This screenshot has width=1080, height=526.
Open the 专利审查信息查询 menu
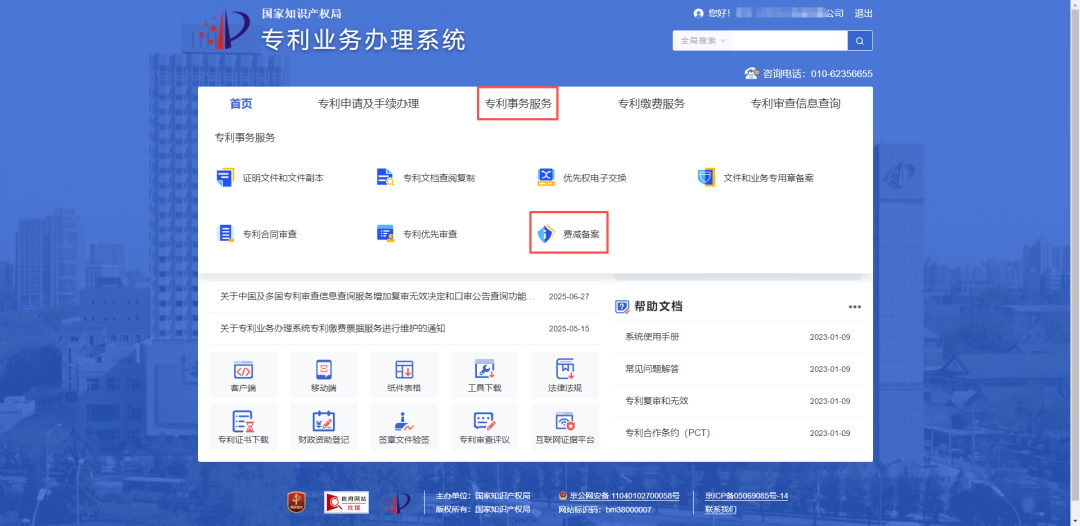click(796, 104)
